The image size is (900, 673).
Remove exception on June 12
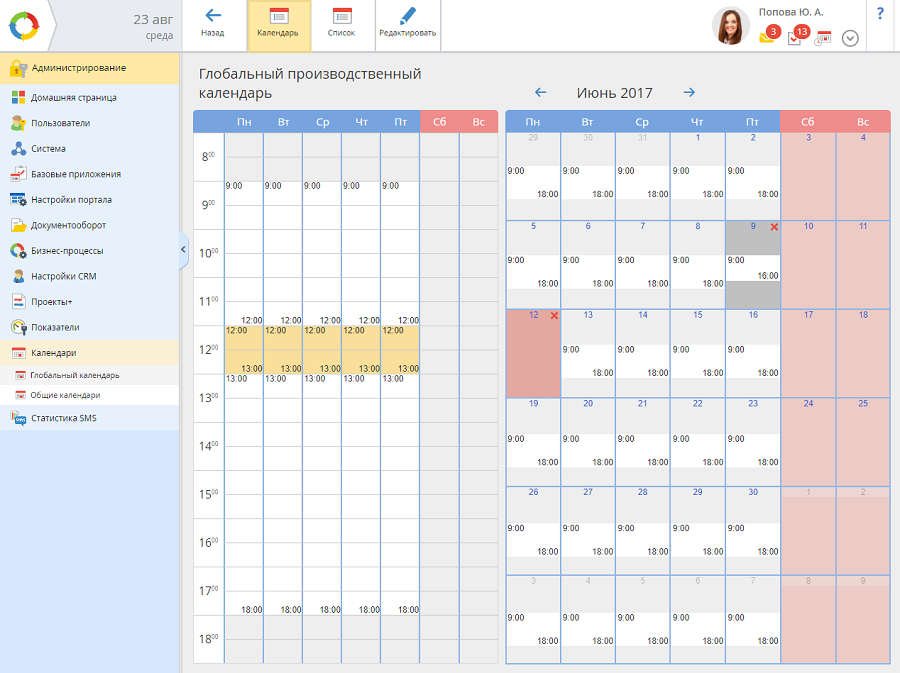pos(554,315)
